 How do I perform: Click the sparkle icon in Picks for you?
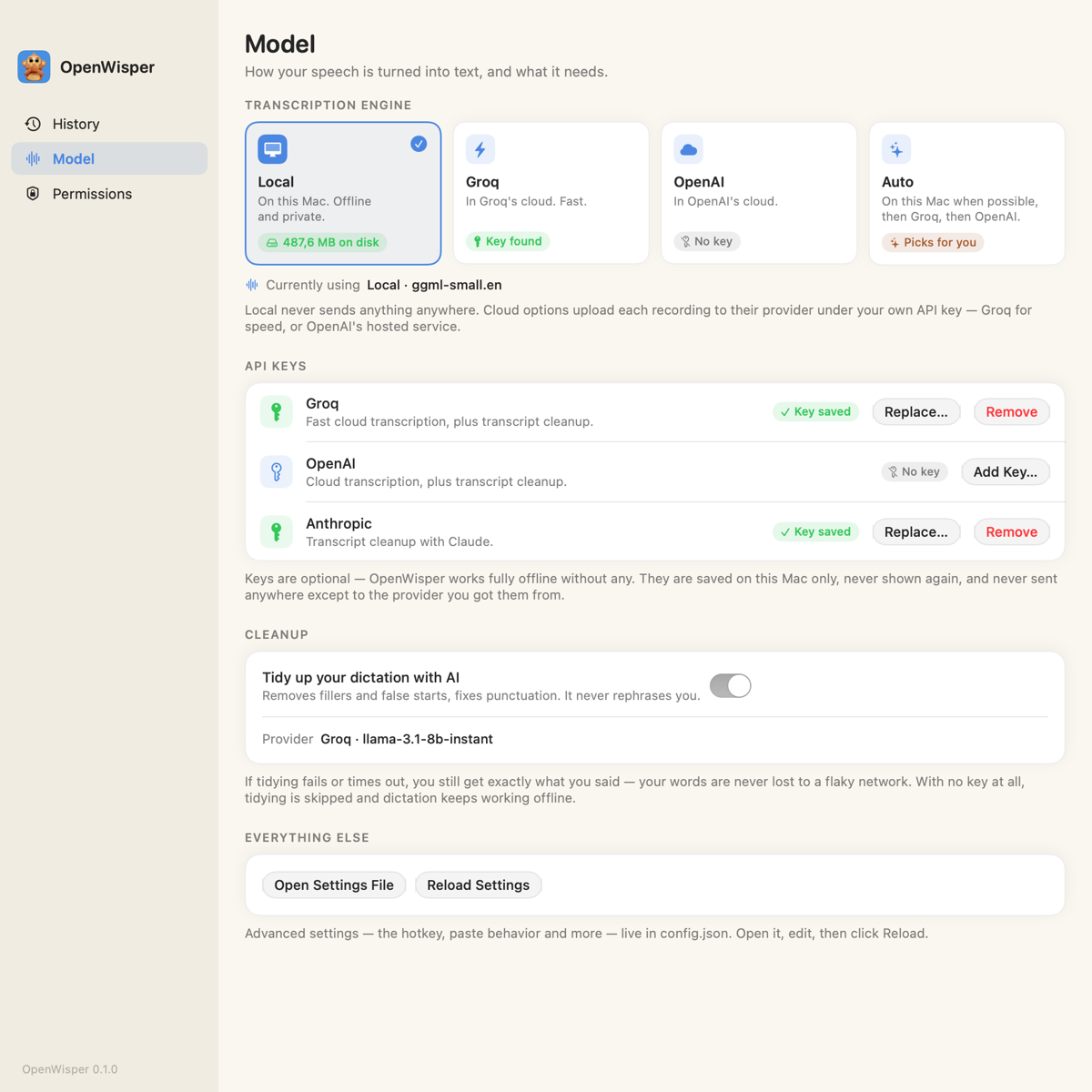[x=895, y=243]
